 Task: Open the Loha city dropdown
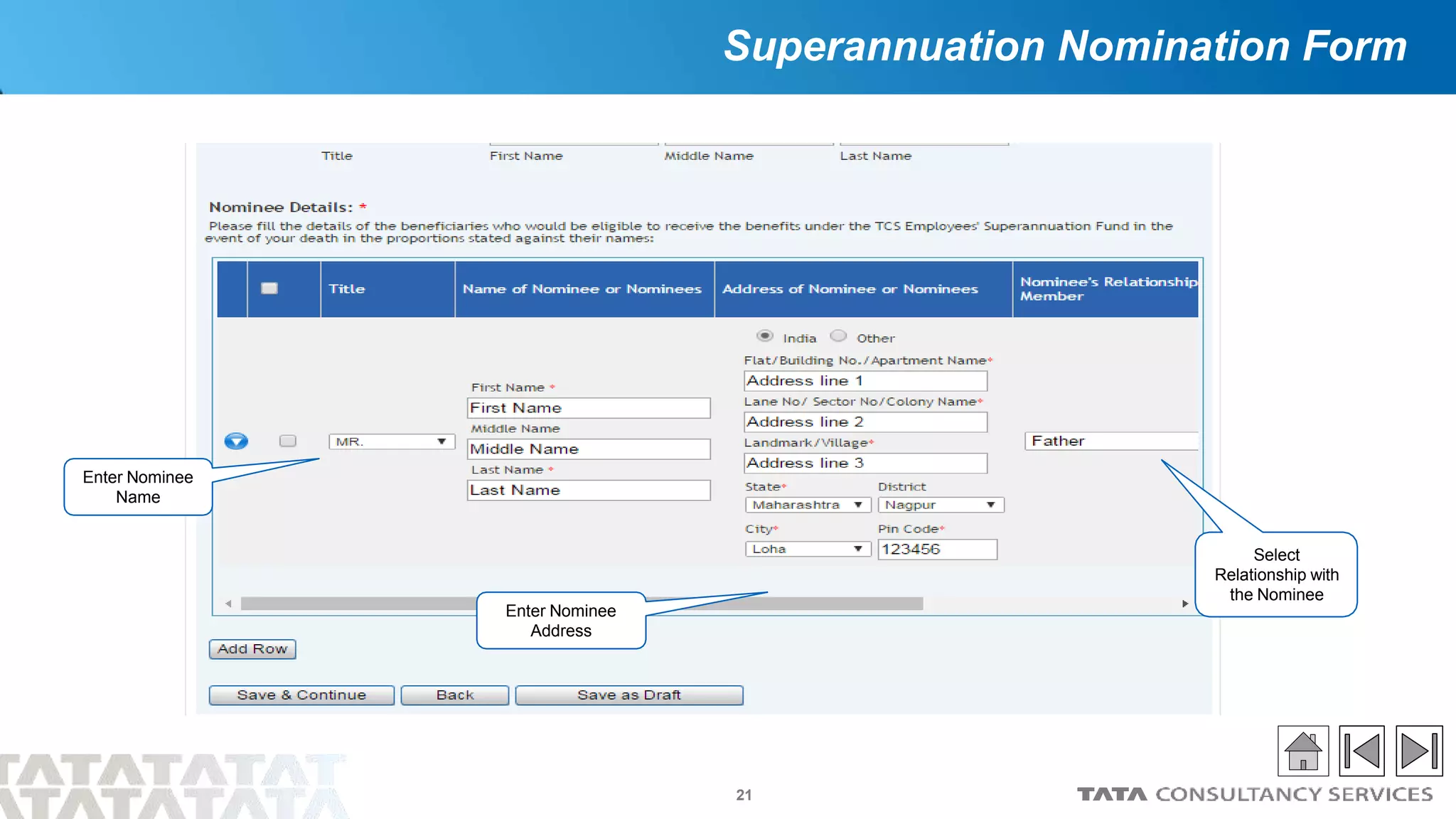click(x=808, y=549)
